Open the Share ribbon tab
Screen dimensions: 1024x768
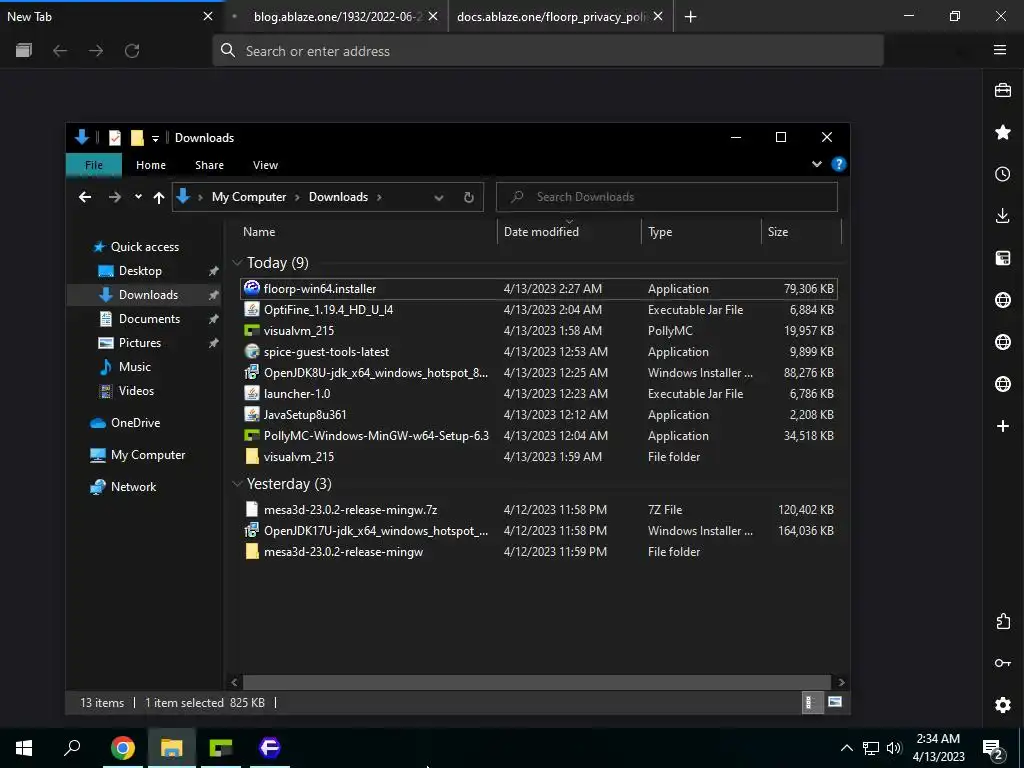[x=209, y=165]
